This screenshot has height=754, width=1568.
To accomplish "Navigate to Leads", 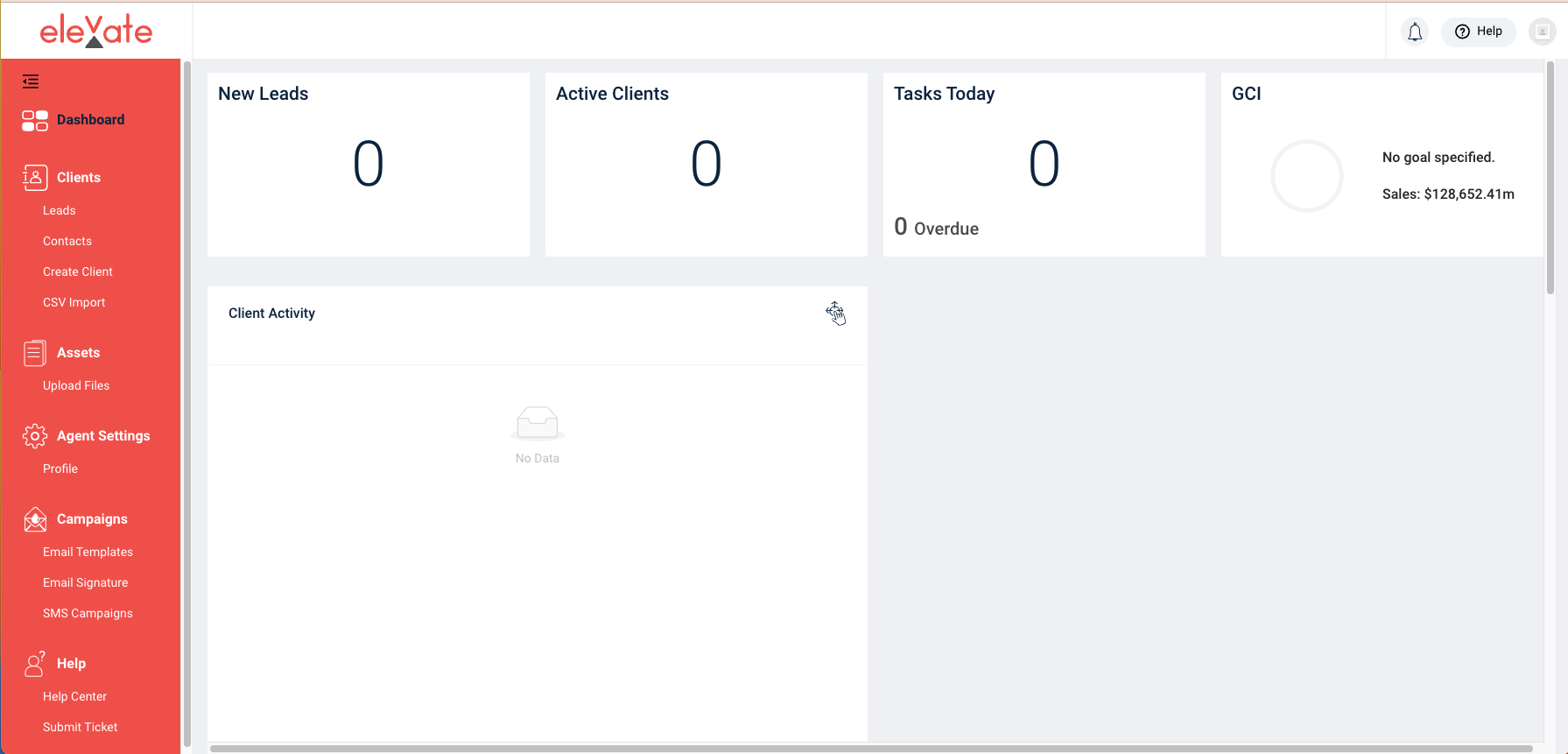I will (x=60, y=211).
